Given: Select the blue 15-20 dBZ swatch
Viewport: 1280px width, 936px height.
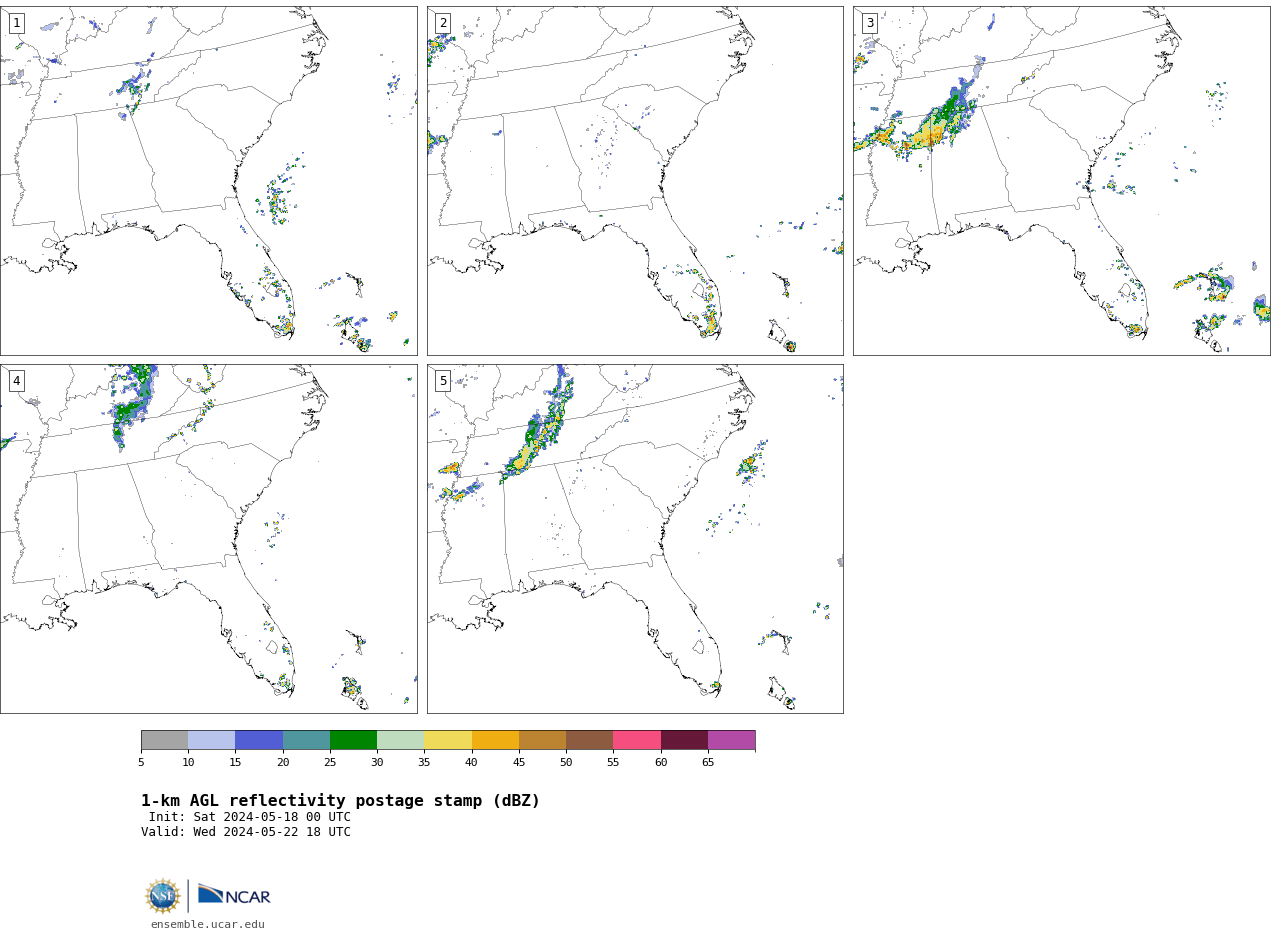Looking at the screenshot, I should (259, 740).
